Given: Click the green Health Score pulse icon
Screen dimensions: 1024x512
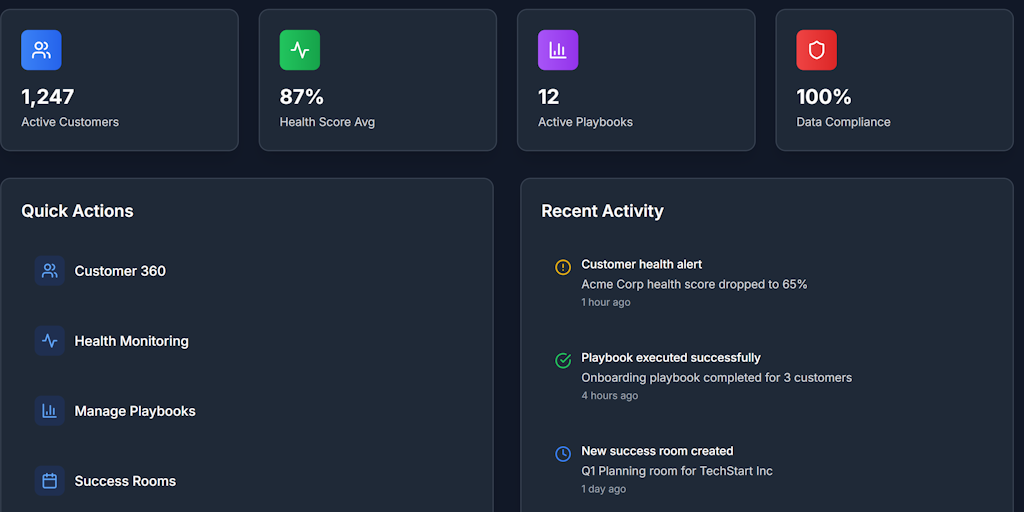Looking at the screenshot, I should point(300,50).
